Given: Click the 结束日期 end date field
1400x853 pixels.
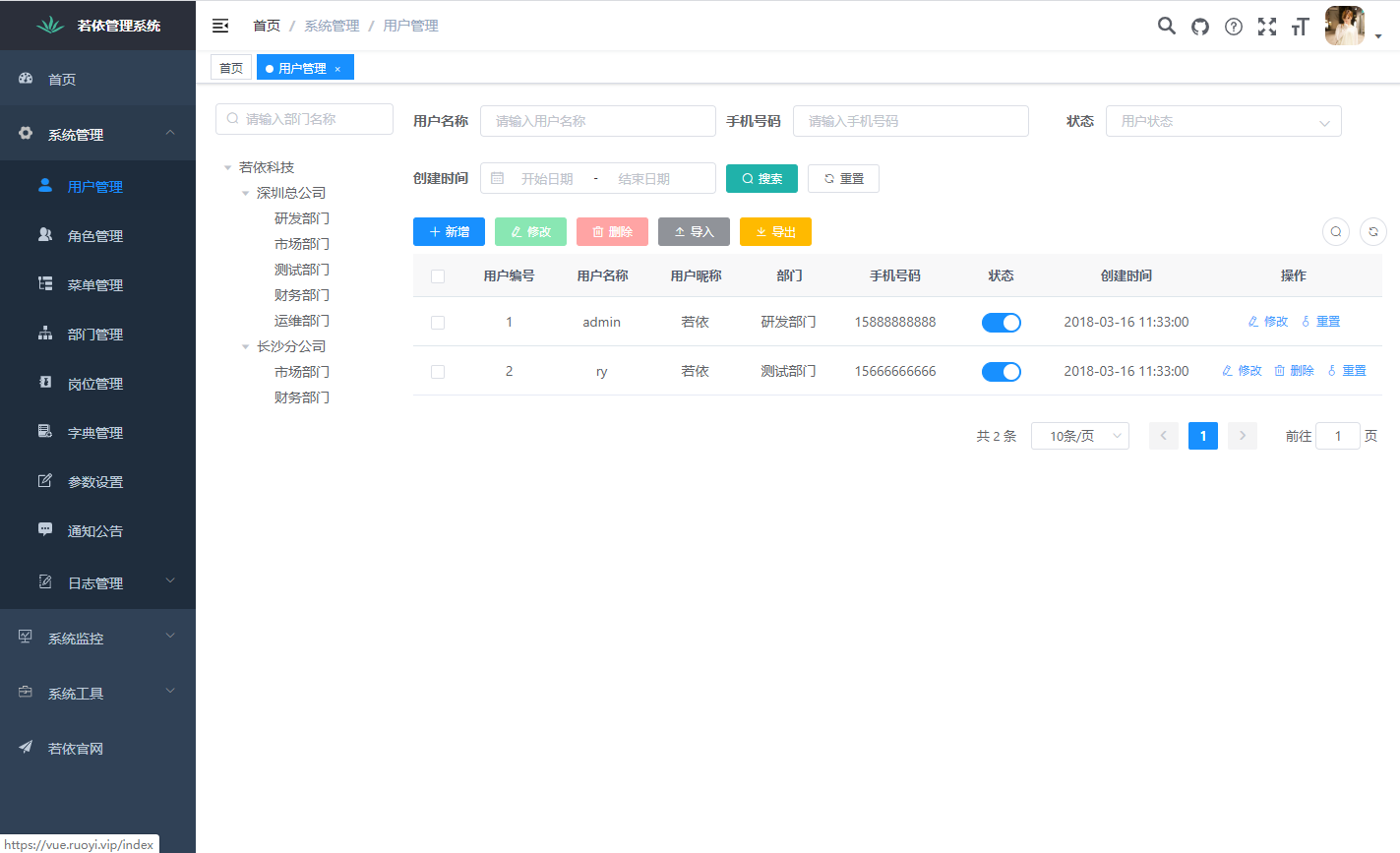Looking at the screenshot, I should click(x=644, y=179).
